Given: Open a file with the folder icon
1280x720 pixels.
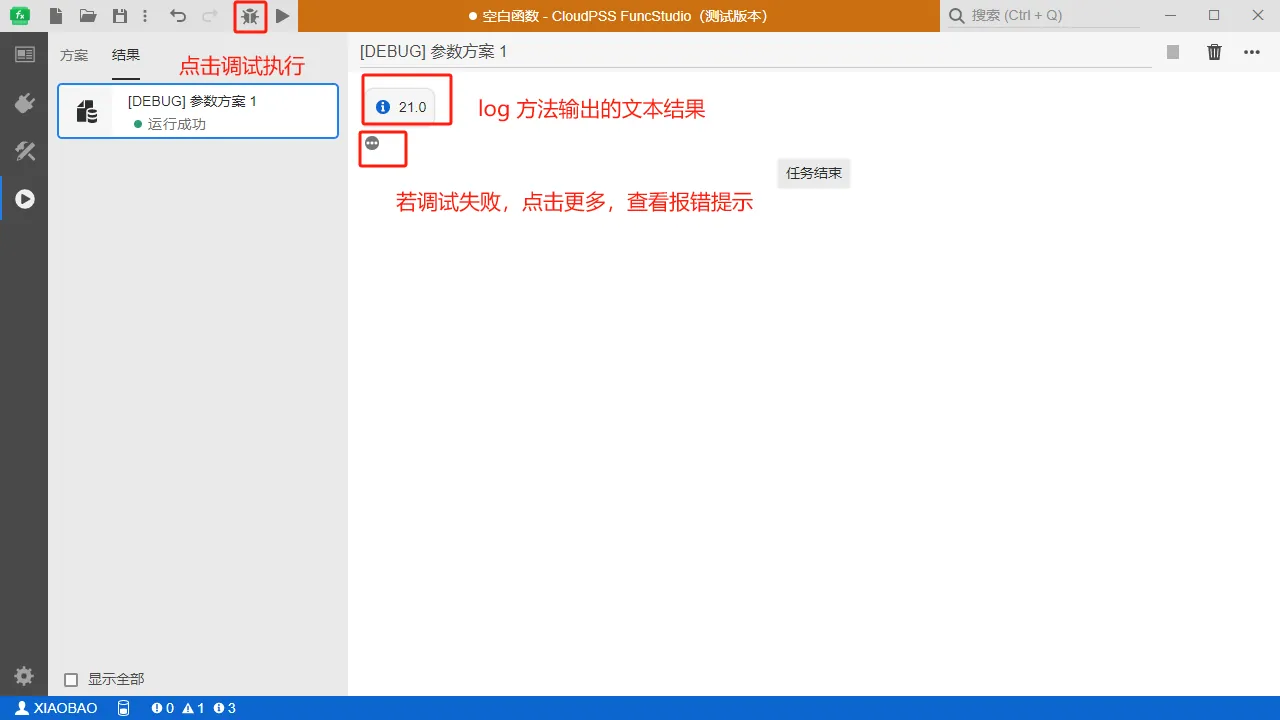Looking at the screenshot, I should tap(88, 16).
